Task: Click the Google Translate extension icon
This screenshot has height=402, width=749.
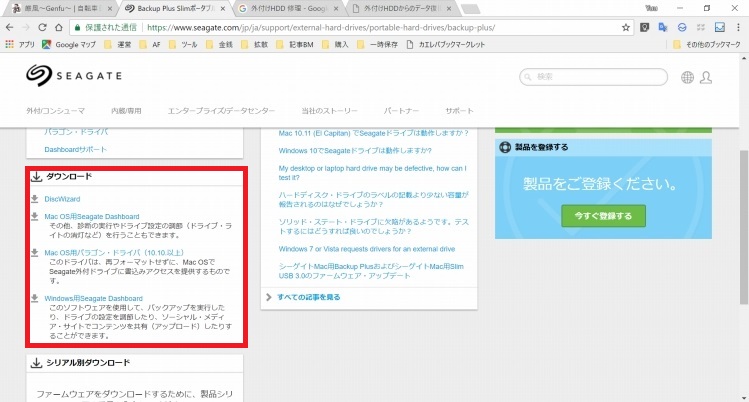Action: tap(663, 27)
